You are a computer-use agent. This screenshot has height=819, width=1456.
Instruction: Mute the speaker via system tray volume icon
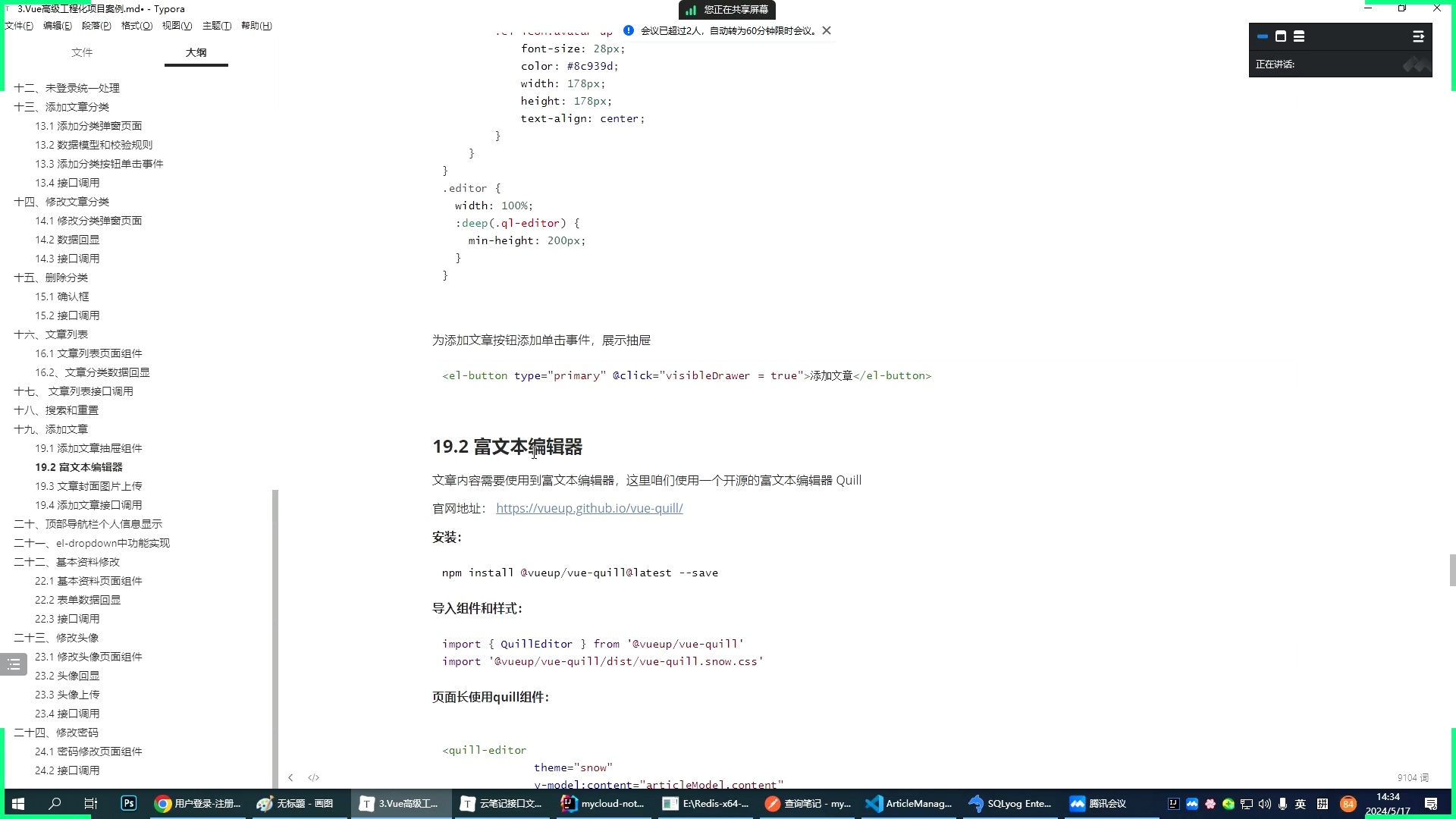pyautogui.click(x=1264, y=804)
